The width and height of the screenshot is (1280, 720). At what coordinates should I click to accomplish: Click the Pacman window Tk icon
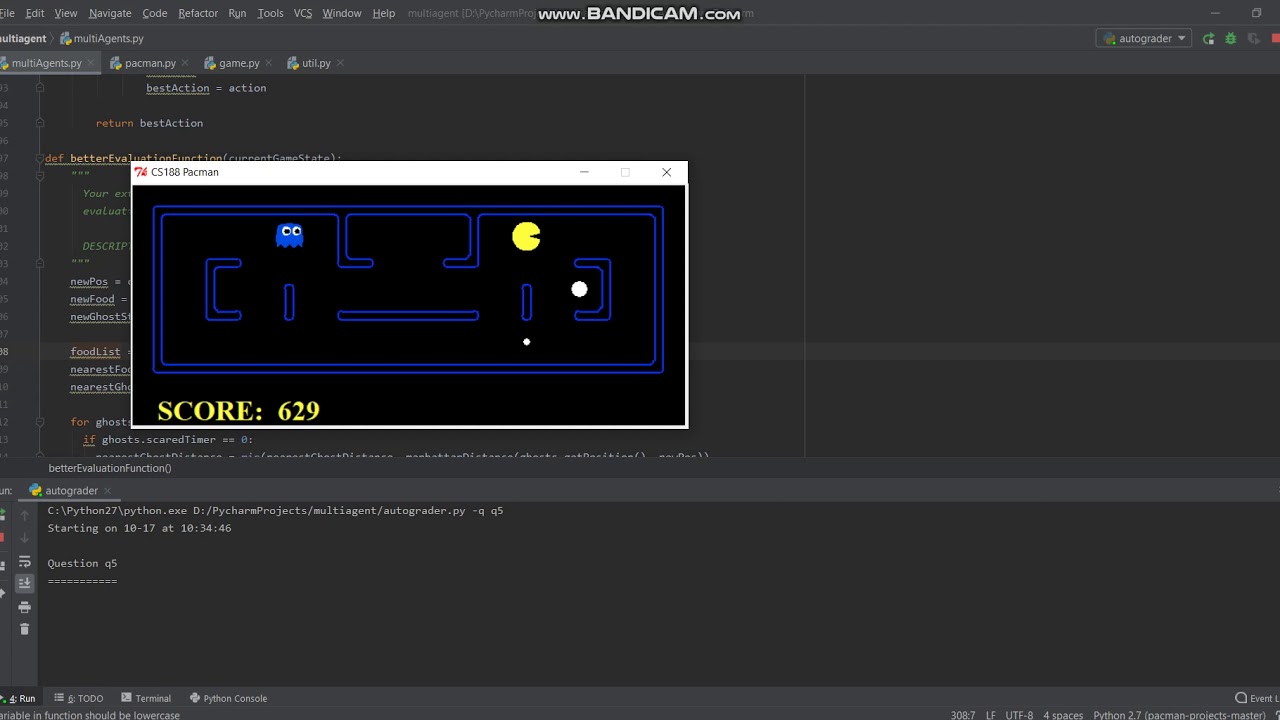point(141,172)
